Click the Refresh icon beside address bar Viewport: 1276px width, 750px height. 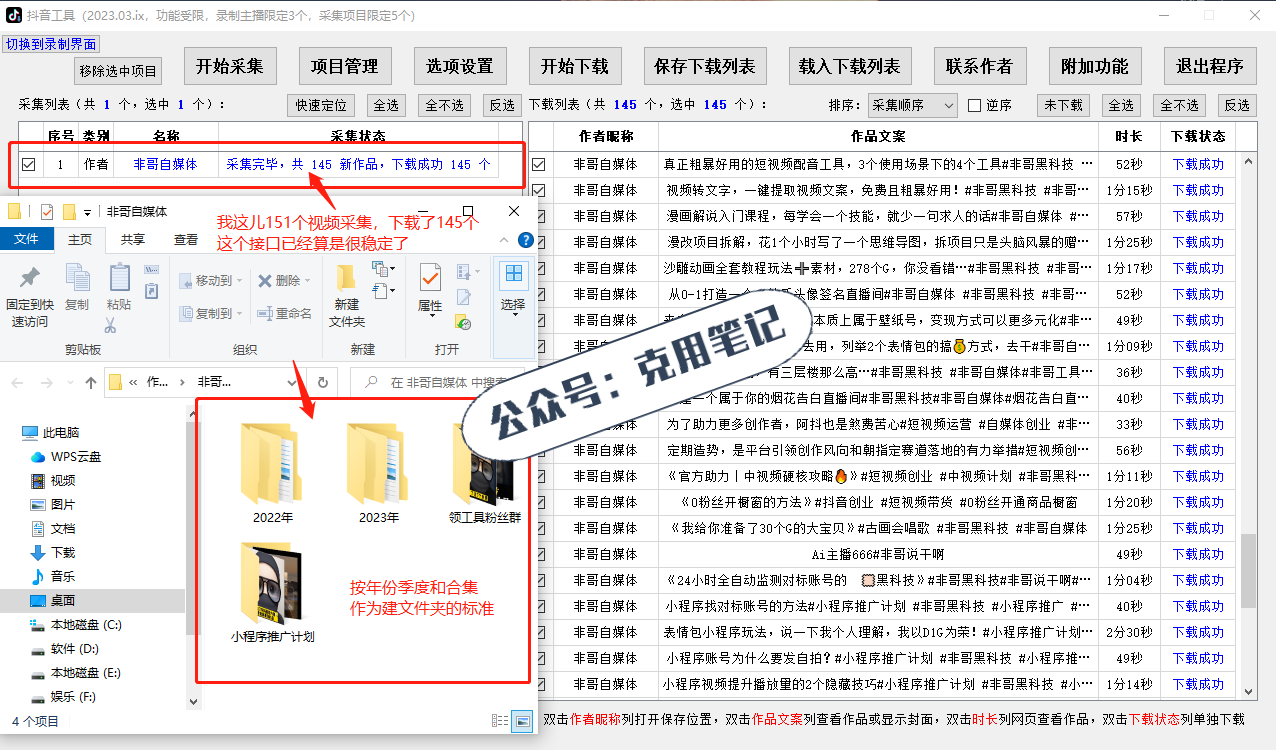(323, 382)
